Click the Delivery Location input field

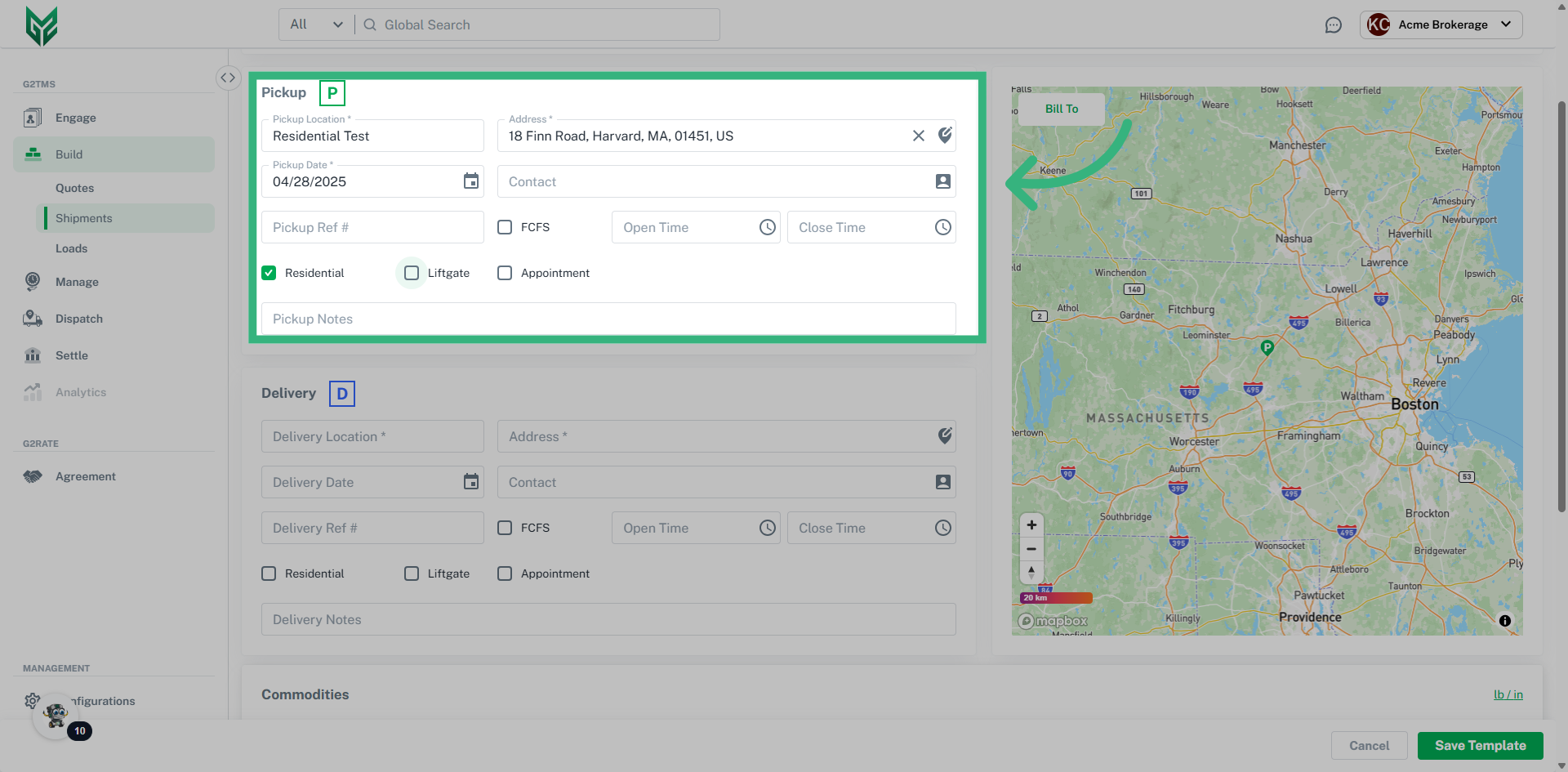[x=372, y=436]
